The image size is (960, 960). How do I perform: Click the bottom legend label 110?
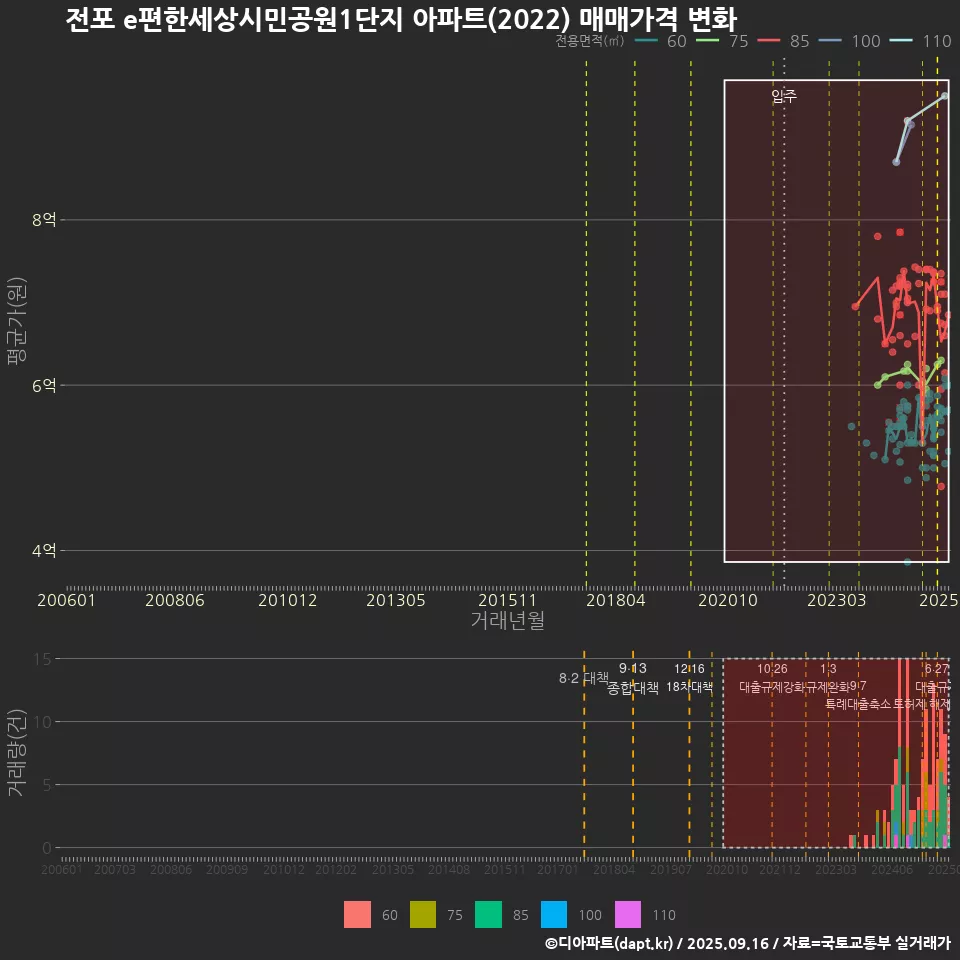pos(664,915)
